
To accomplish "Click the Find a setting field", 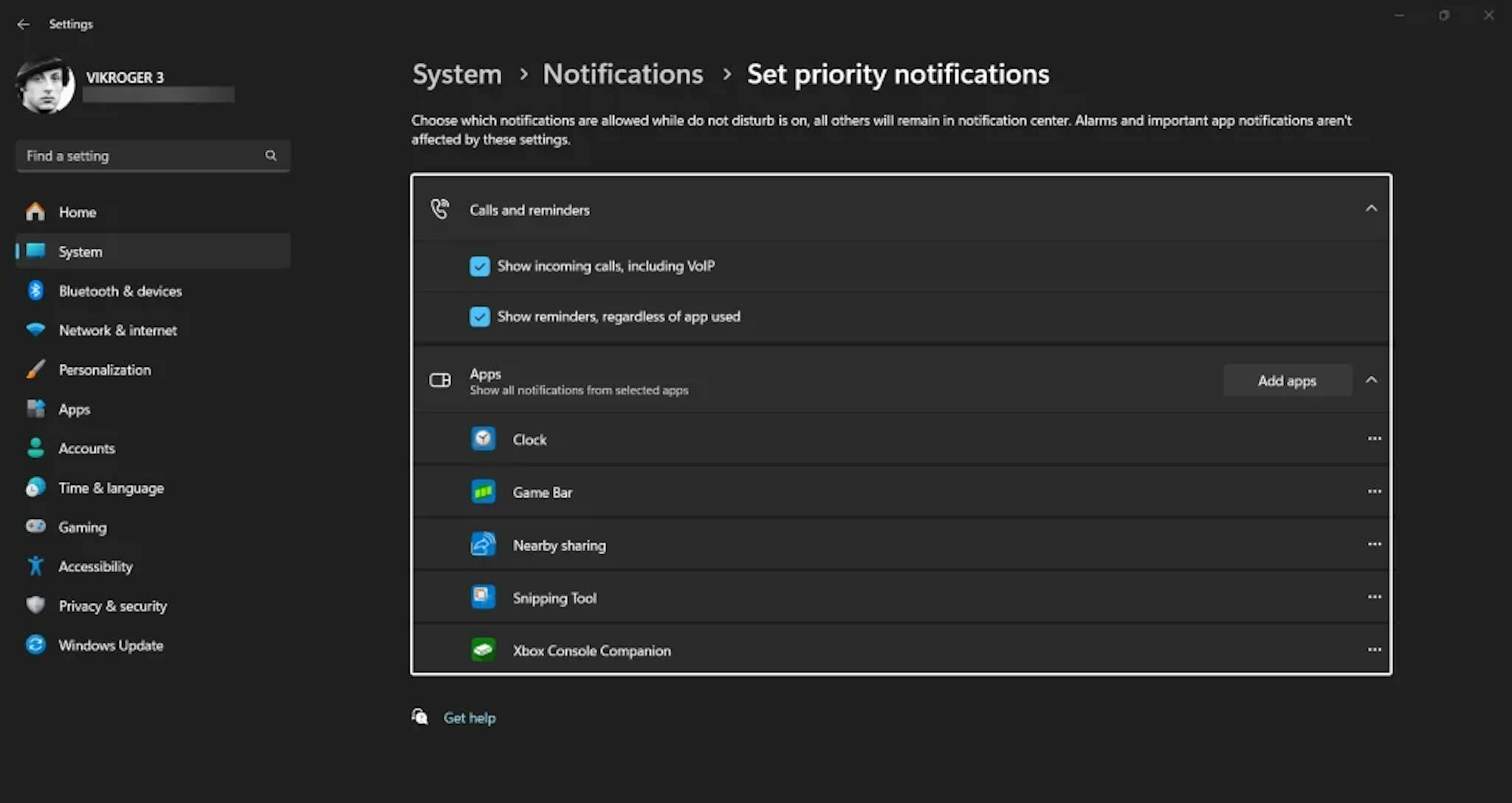I will click(140, 156).
